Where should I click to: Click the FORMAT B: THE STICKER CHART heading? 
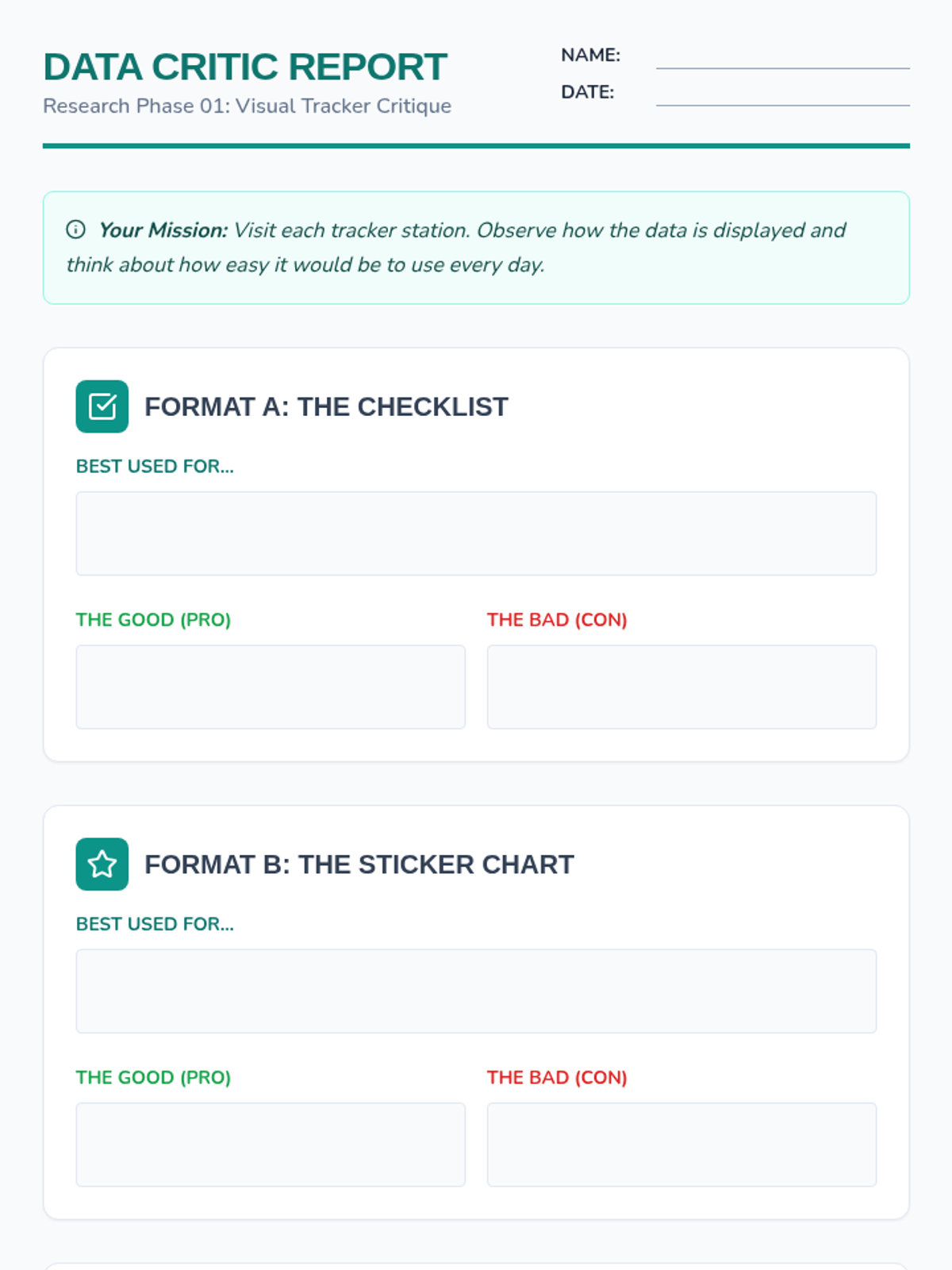[x=359, y=864]
